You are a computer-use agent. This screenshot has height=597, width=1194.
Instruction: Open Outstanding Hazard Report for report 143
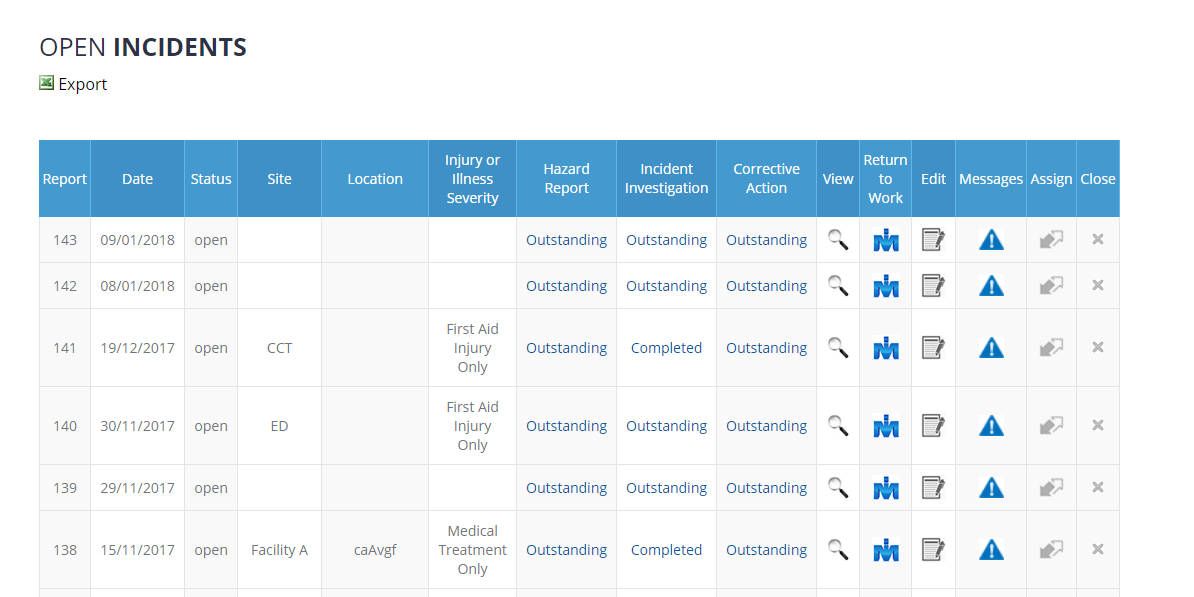coord(566,239)
